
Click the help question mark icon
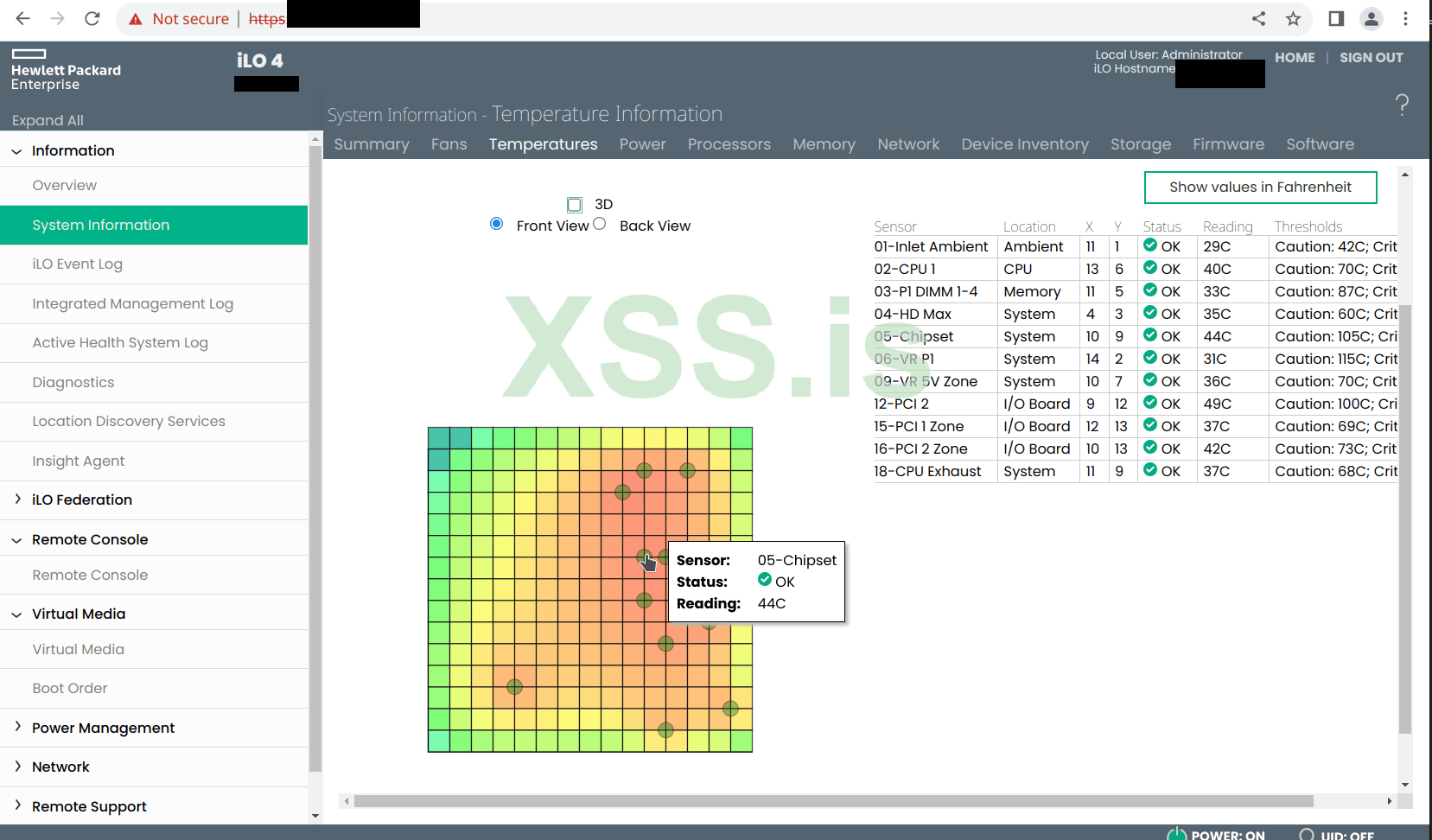(x=1402, y=105)
